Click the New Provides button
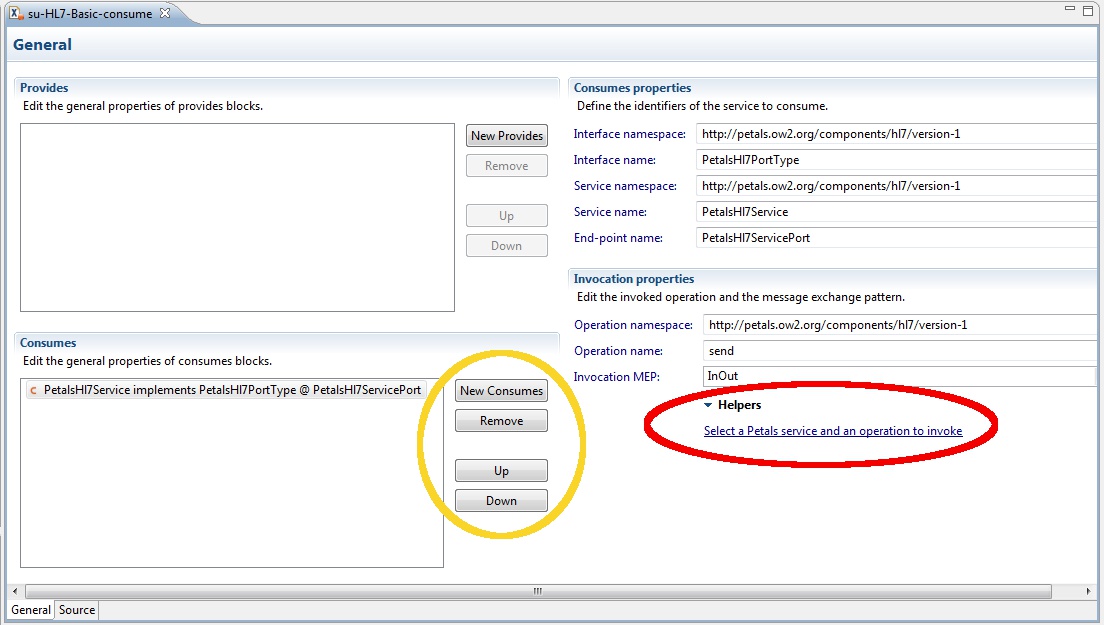This screenshot has height=625, width=1104. pyautogui.click(x=506, y=136)
